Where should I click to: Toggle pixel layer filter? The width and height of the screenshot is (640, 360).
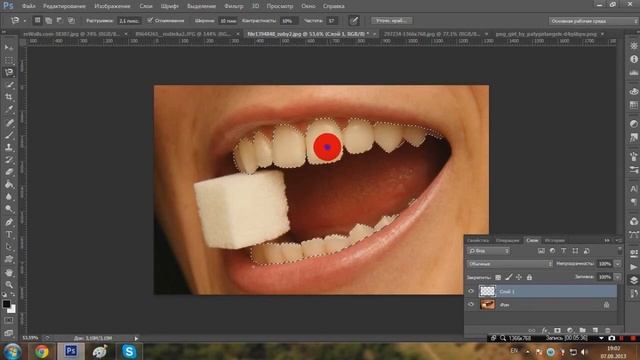pos(541,251)
